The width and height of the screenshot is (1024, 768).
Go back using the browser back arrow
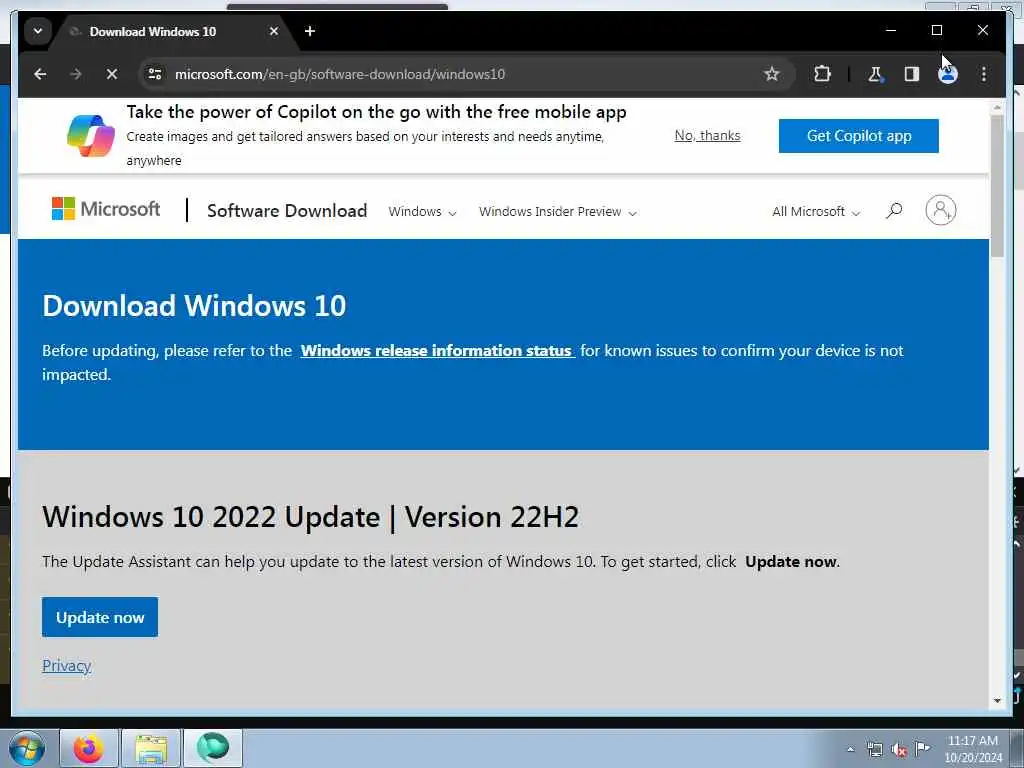point(40,74)
